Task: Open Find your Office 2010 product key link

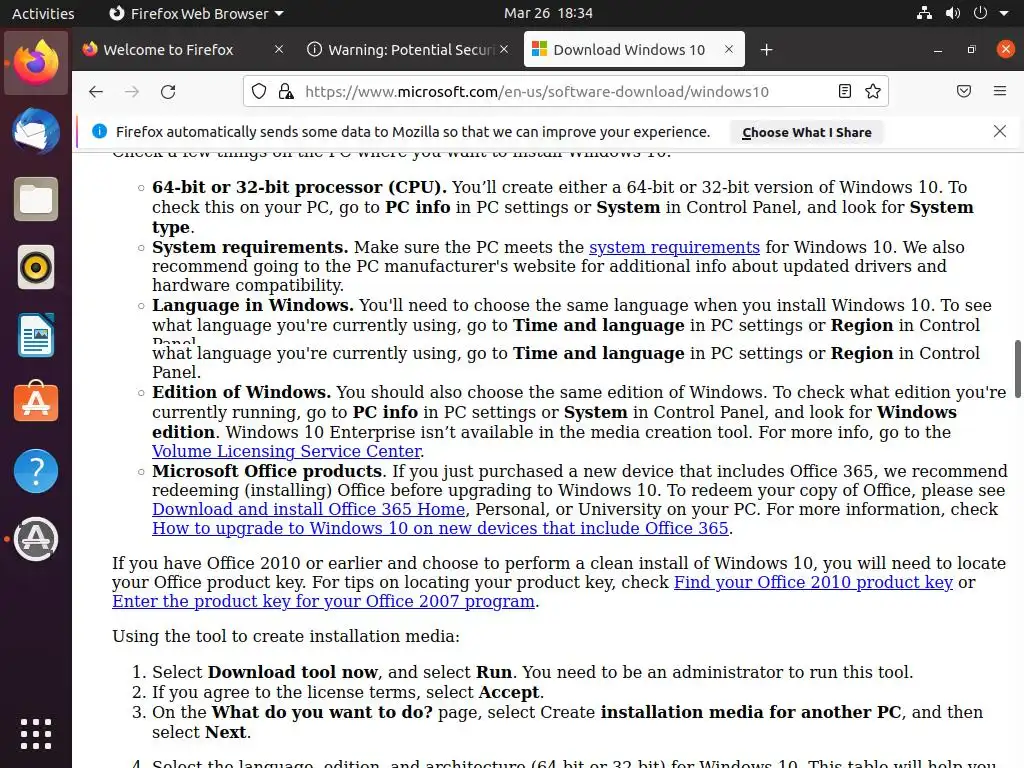Action: click(x=813, y=583)
